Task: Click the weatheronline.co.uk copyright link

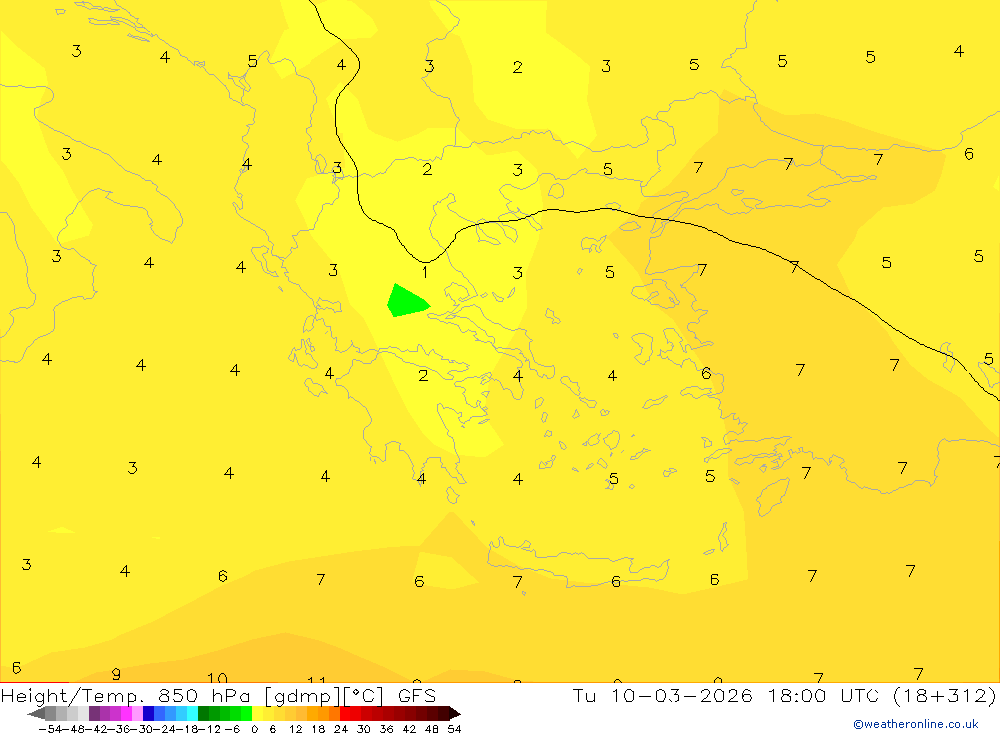Action: coord(915,724)
